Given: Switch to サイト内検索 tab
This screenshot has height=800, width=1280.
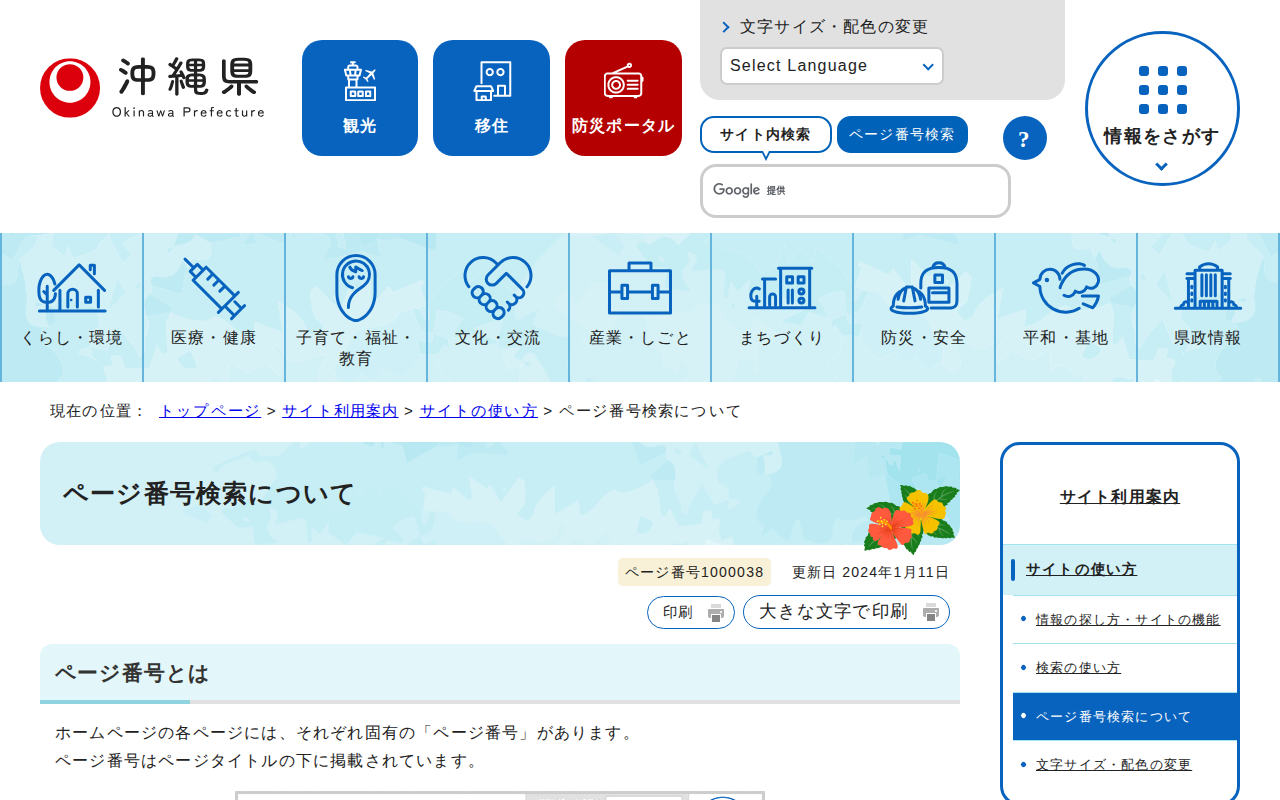Looking at the screenshot, I should (x=766, y=135).
